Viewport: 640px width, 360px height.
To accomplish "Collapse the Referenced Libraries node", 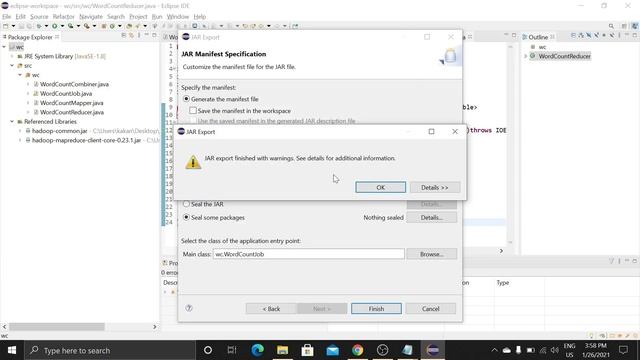I will [12, 121].
